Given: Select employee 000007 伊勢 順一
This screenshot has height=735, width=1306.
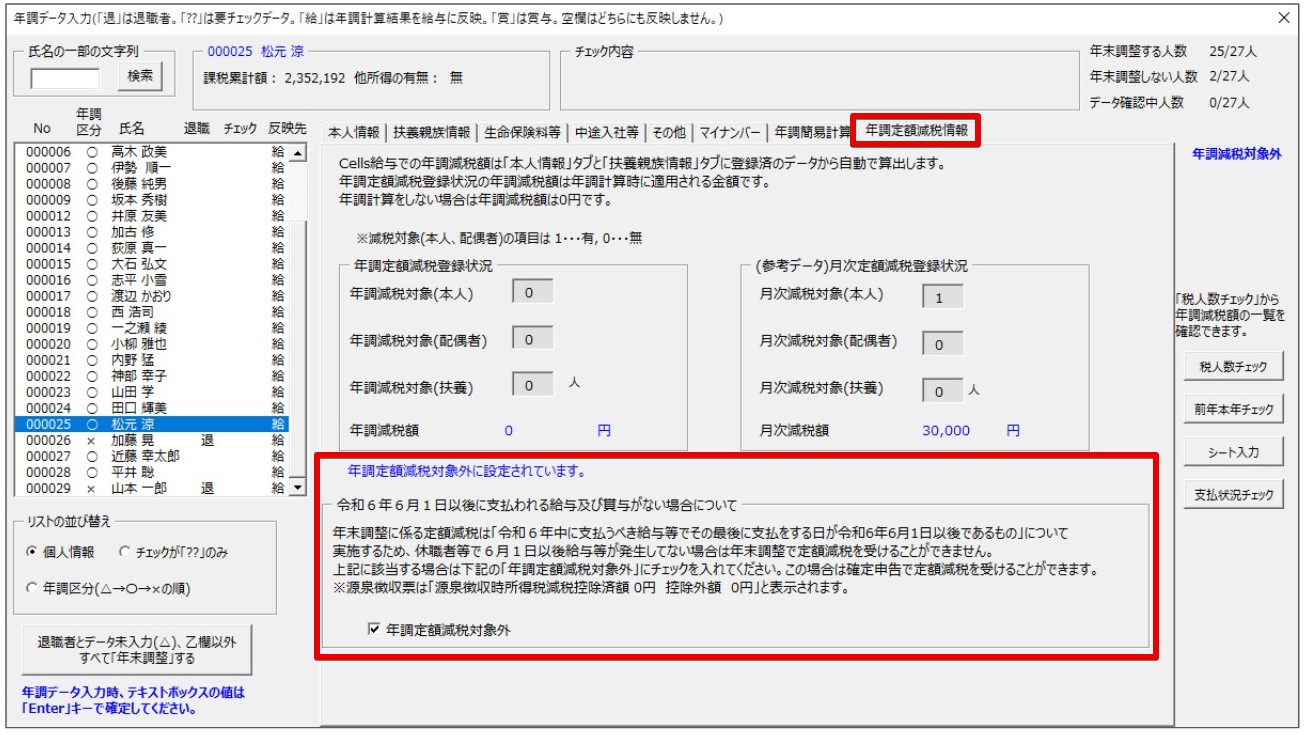Looking at the screenshot, I should coord(152,167).
